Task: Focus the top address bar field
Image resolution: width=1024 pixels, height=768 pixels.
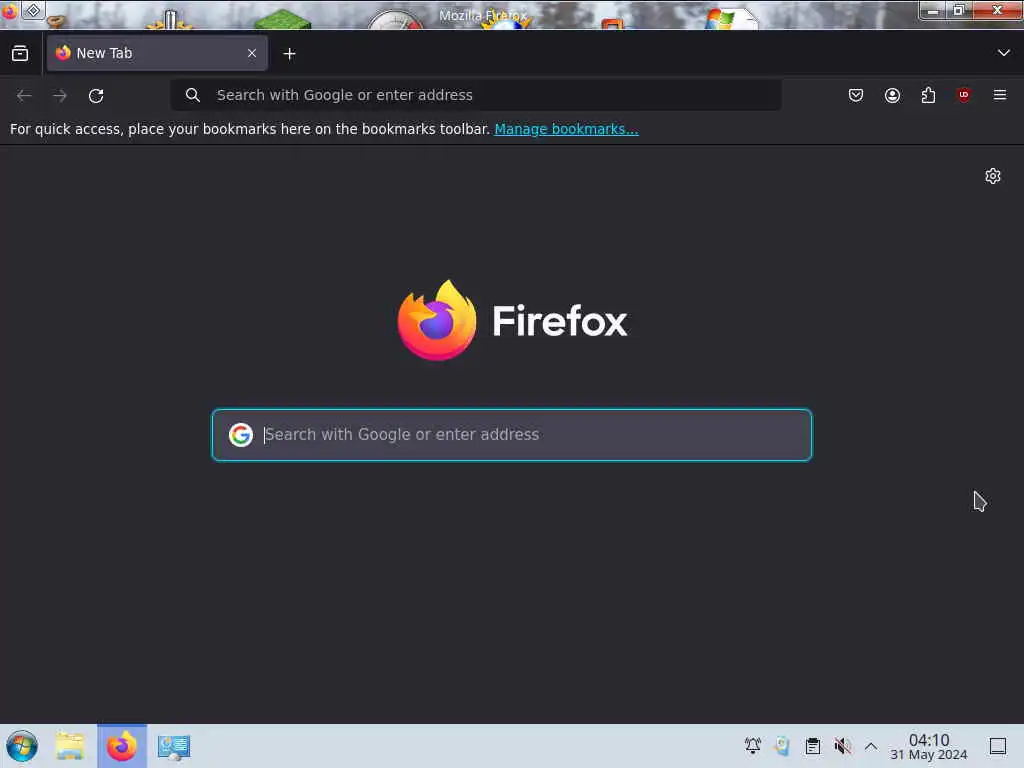Action: tap(475, 95)
